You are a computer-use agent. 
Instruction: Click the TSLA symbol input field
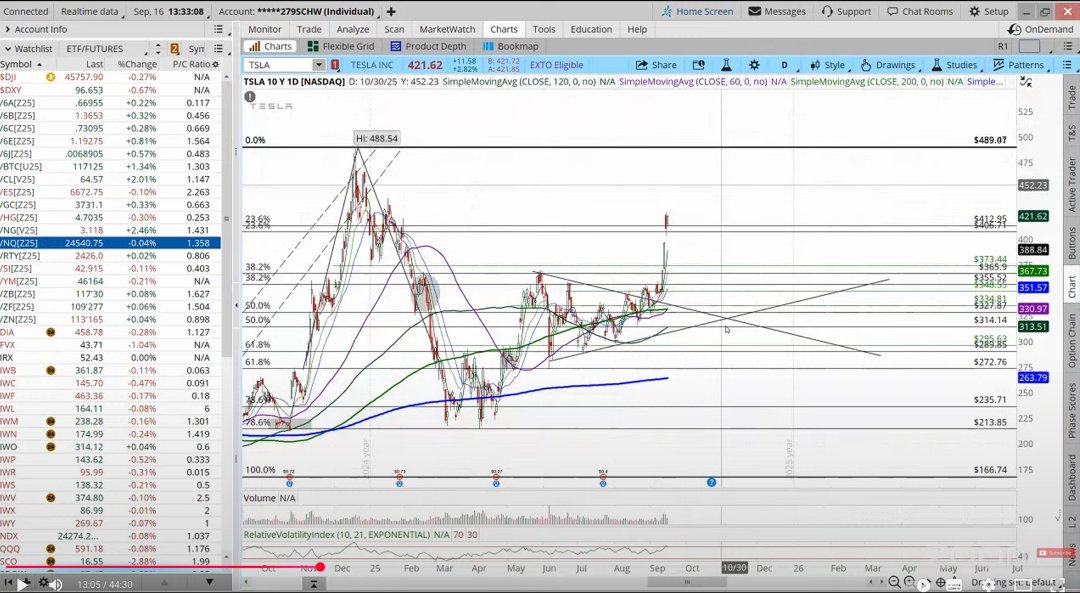(278, 65)
